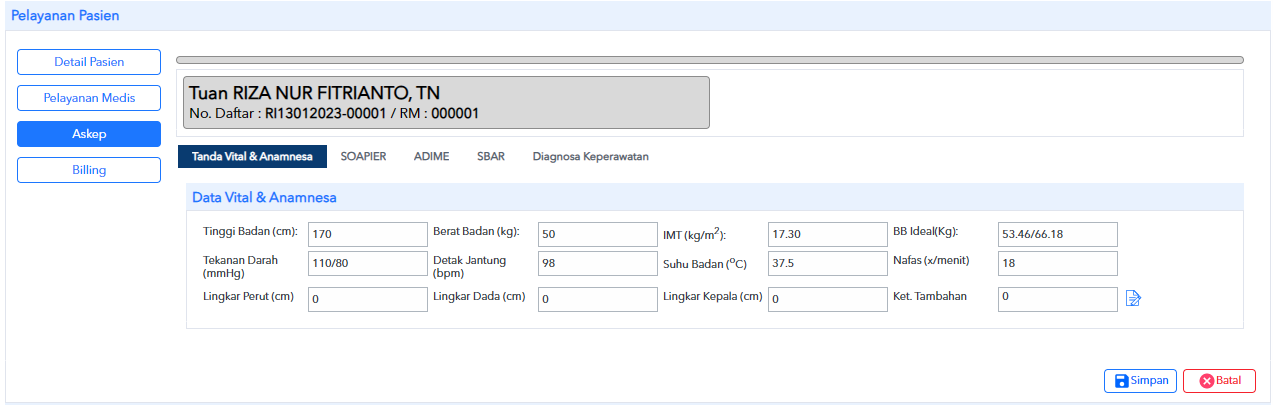The width and height of the screenshot is (1273, 405).
Task: Click the Lingkar Dada field
Action: [x=597, y=299]
